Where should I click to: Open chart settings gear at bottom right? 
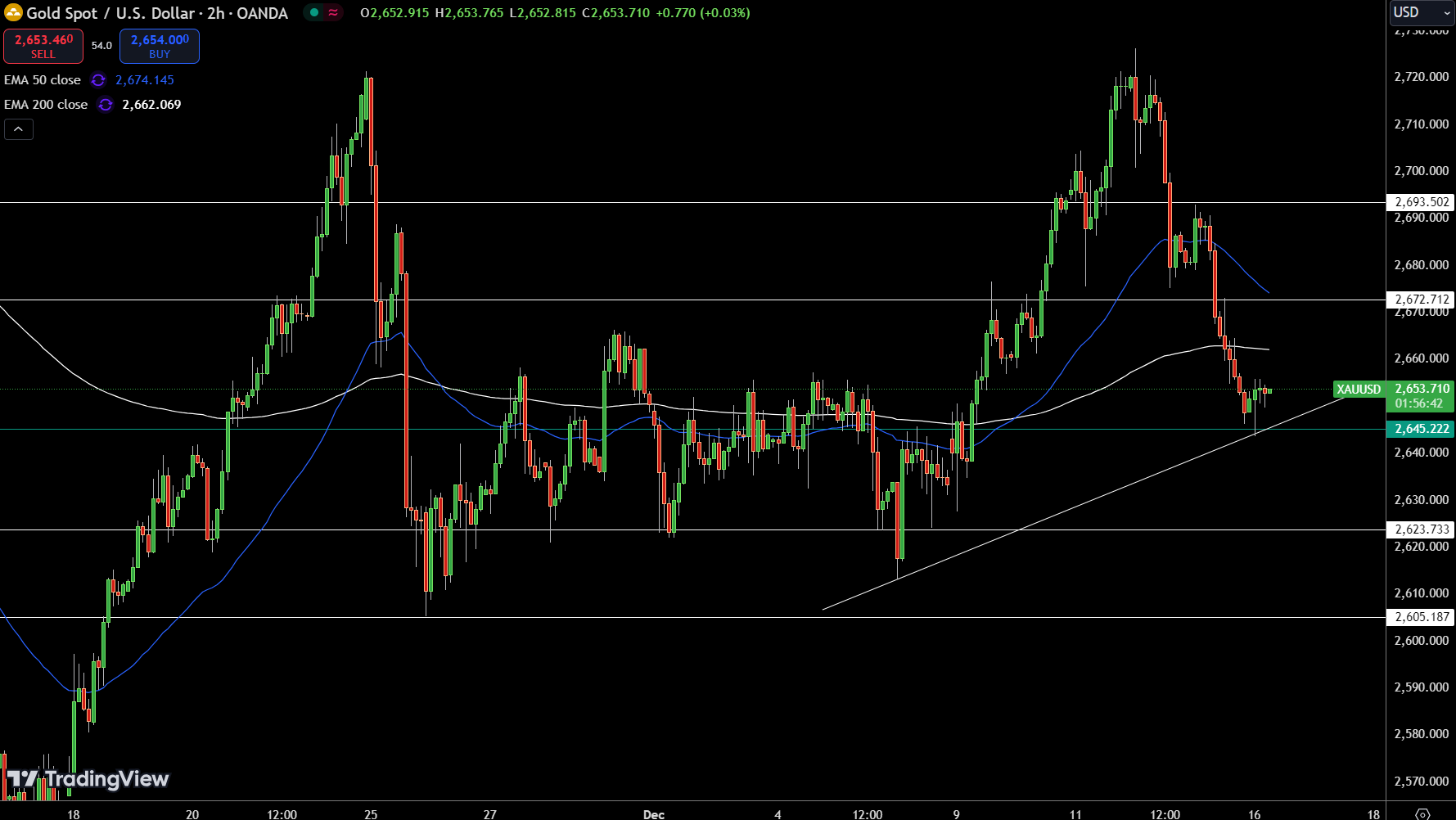tap(1422, 813)
